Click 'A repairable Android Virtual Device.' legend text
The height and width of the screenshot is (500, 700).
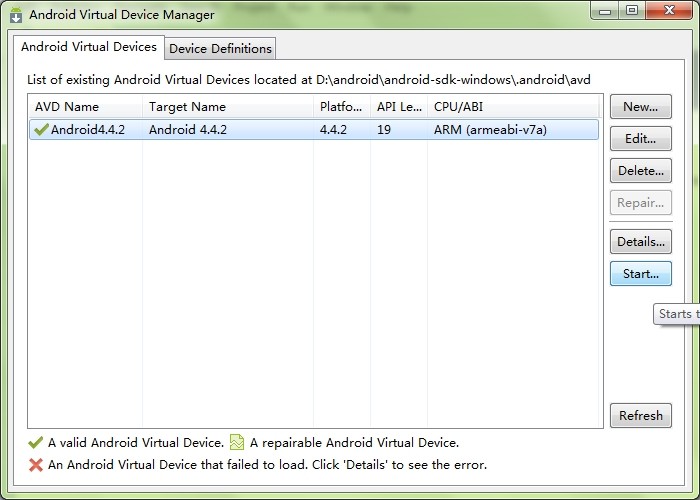pyautogui.click(x=354, y=443)
